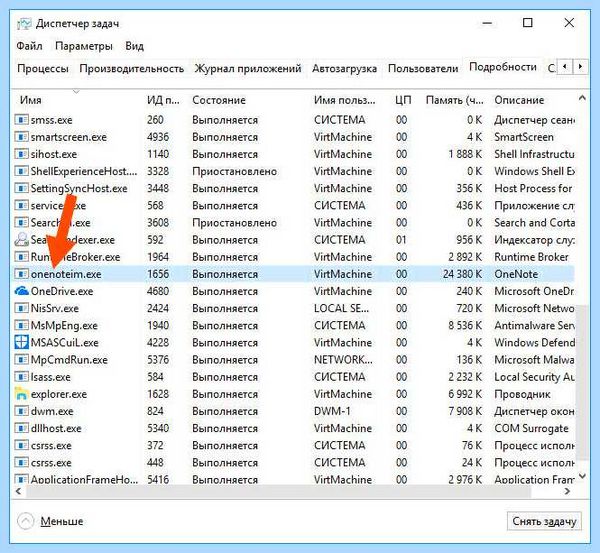This screenshot has height=553, width=600.
Task: Click the SmartScreen description cell
Action: [x=524, y=137]
